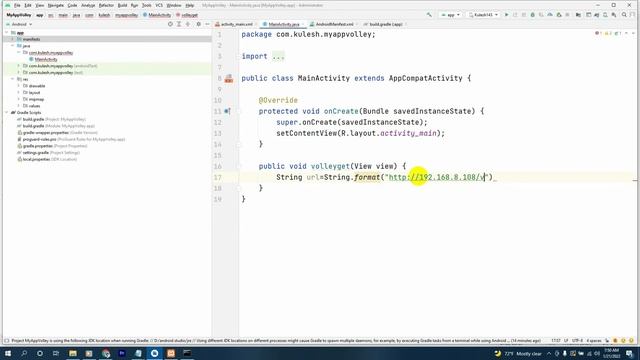Collapse the res folder node
Image resolution: width=640 pixels, height=360 pixels.
13,79
